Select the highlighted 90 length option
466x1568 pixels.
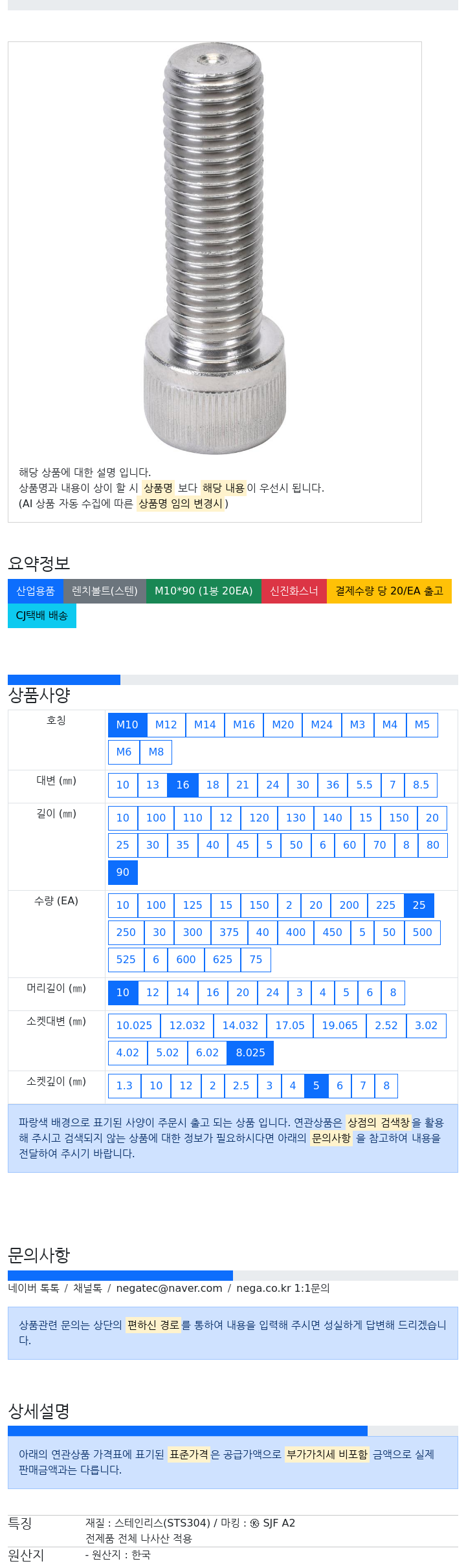[123, 873]
